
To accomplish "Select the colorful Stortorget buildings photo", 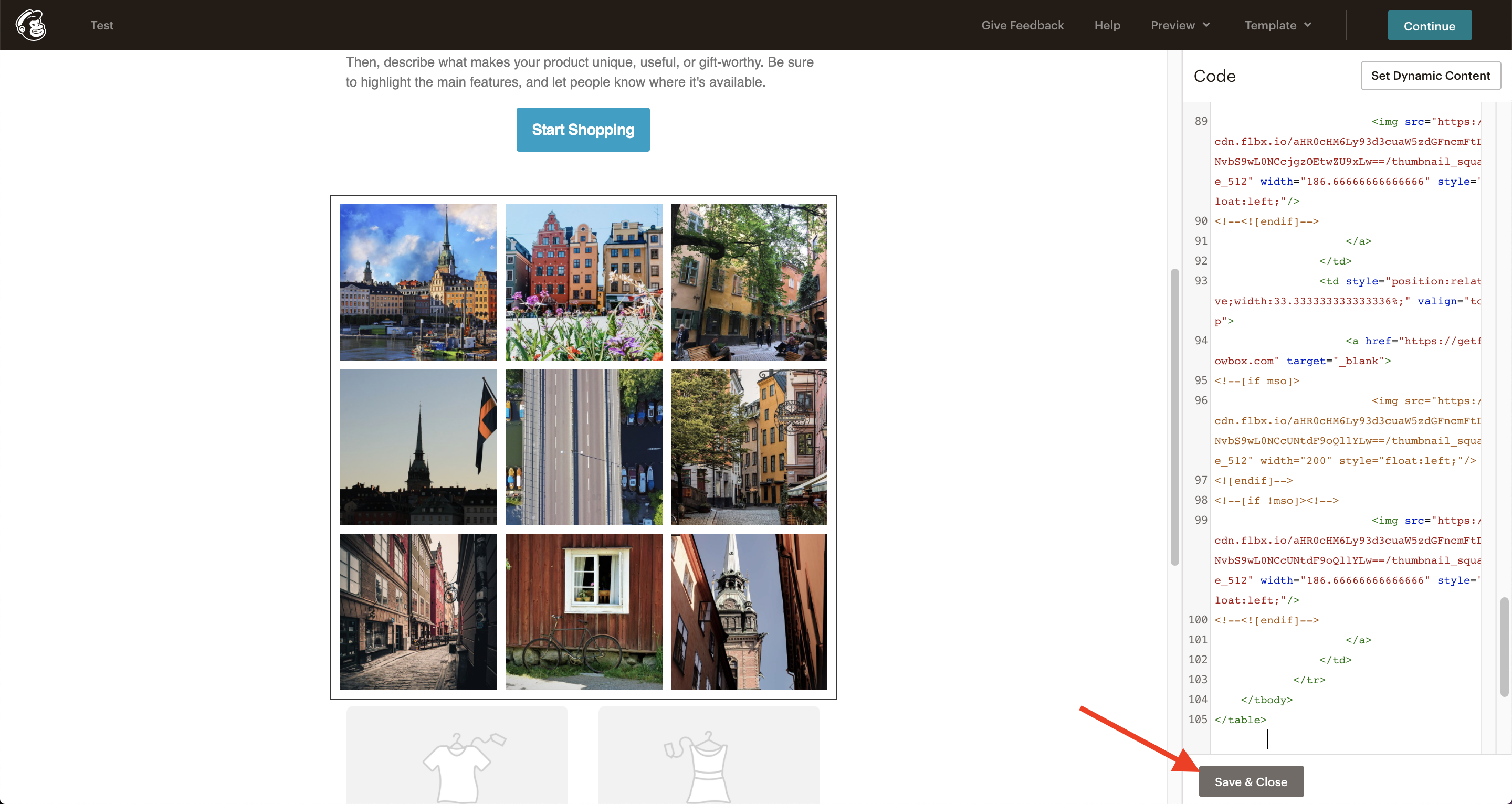I will point(583,282).
